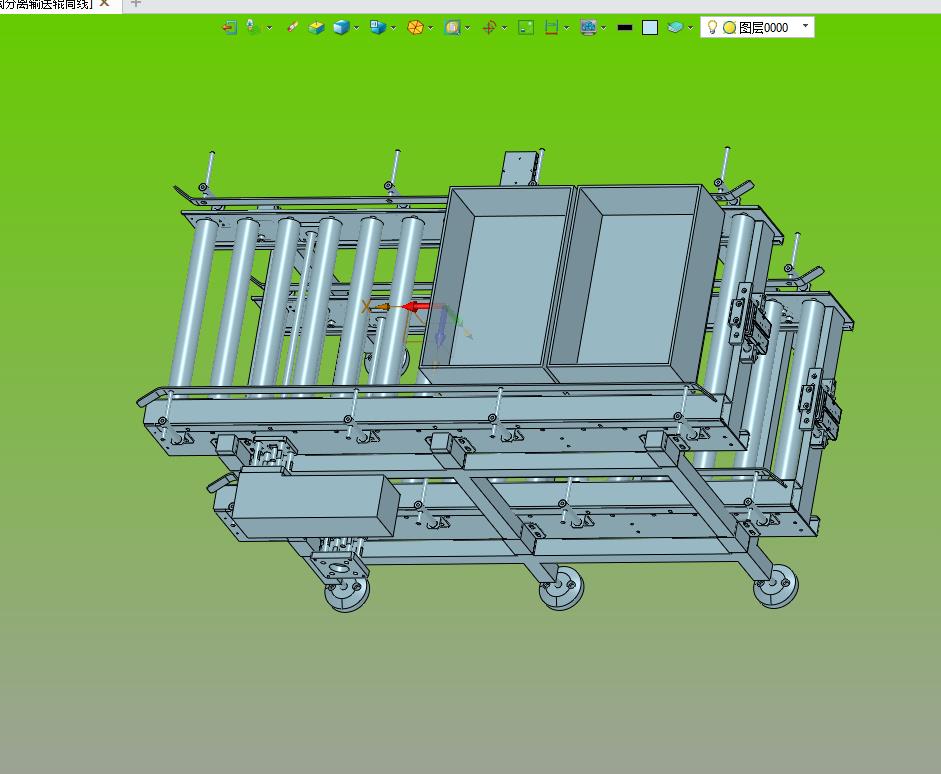Open the layer-stack icon dropdown arrow
The height and width of the screenshot is (774, 941).
[691, 28]
